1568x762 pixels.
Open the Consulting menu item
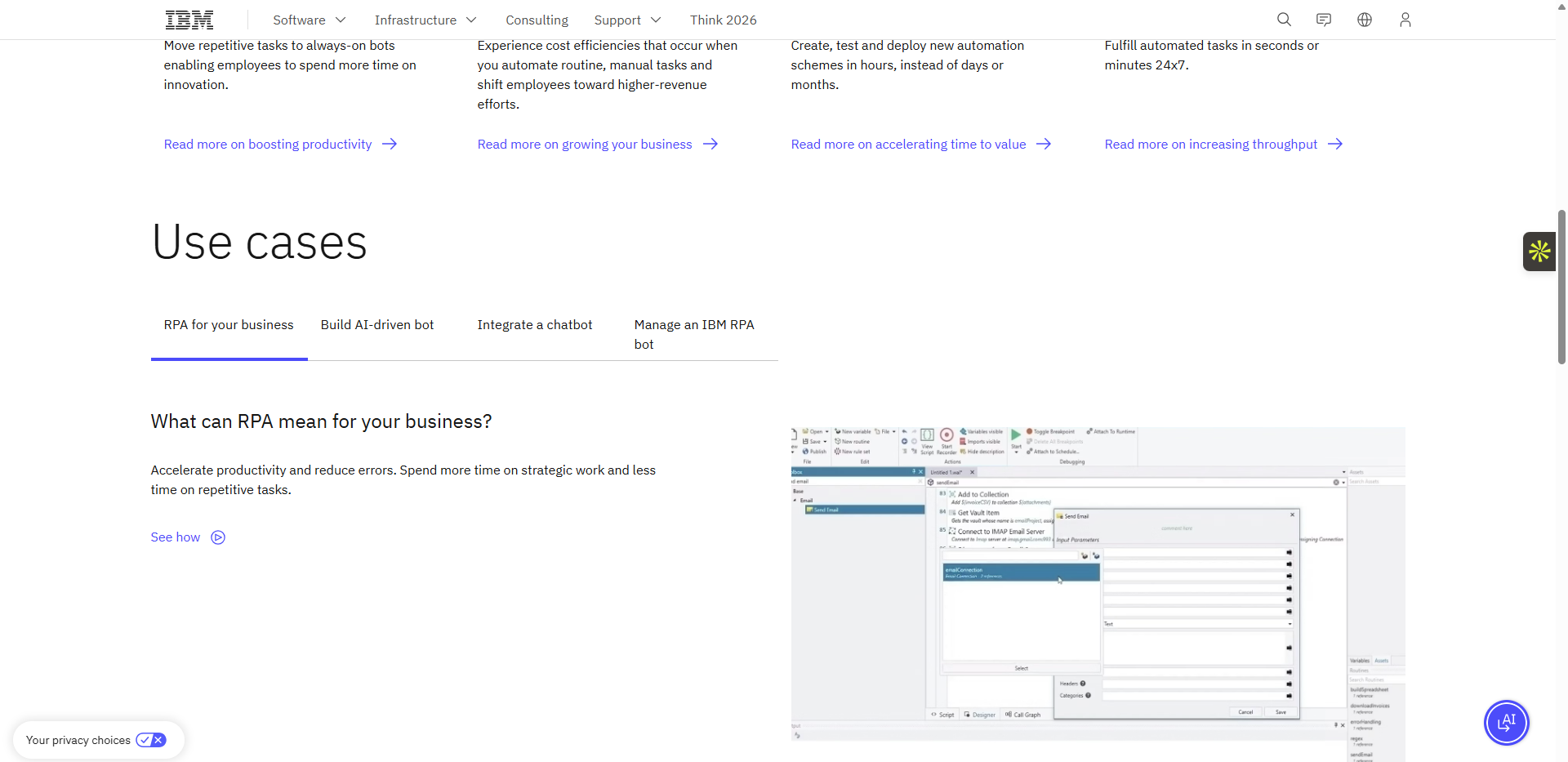[537, 20]
